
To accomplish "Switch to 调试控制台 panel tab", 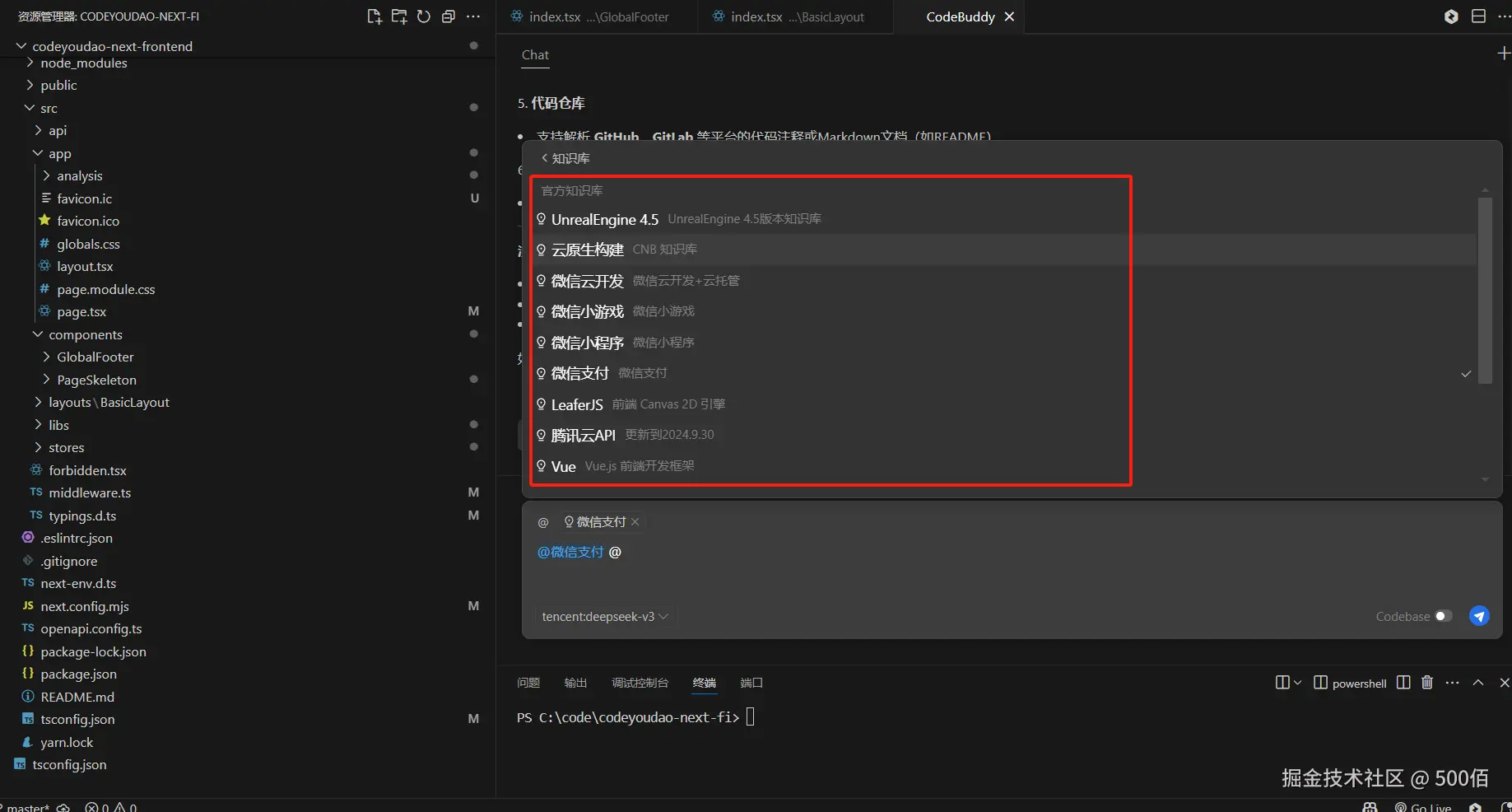I will pos(640,683).
